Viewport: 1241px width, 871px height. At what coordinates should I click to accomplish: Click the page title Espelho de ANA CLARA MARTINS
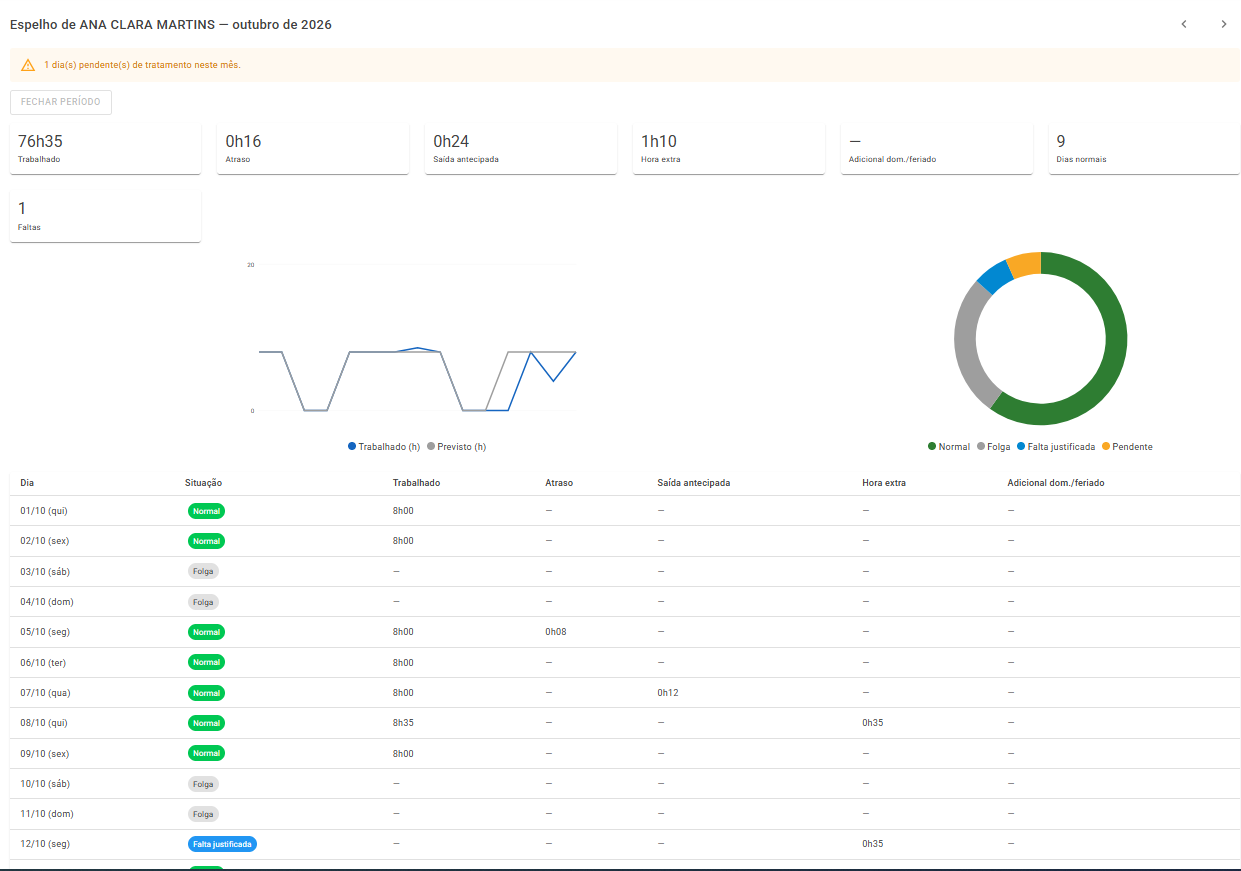pyautogui.click(x=171, y=24)
